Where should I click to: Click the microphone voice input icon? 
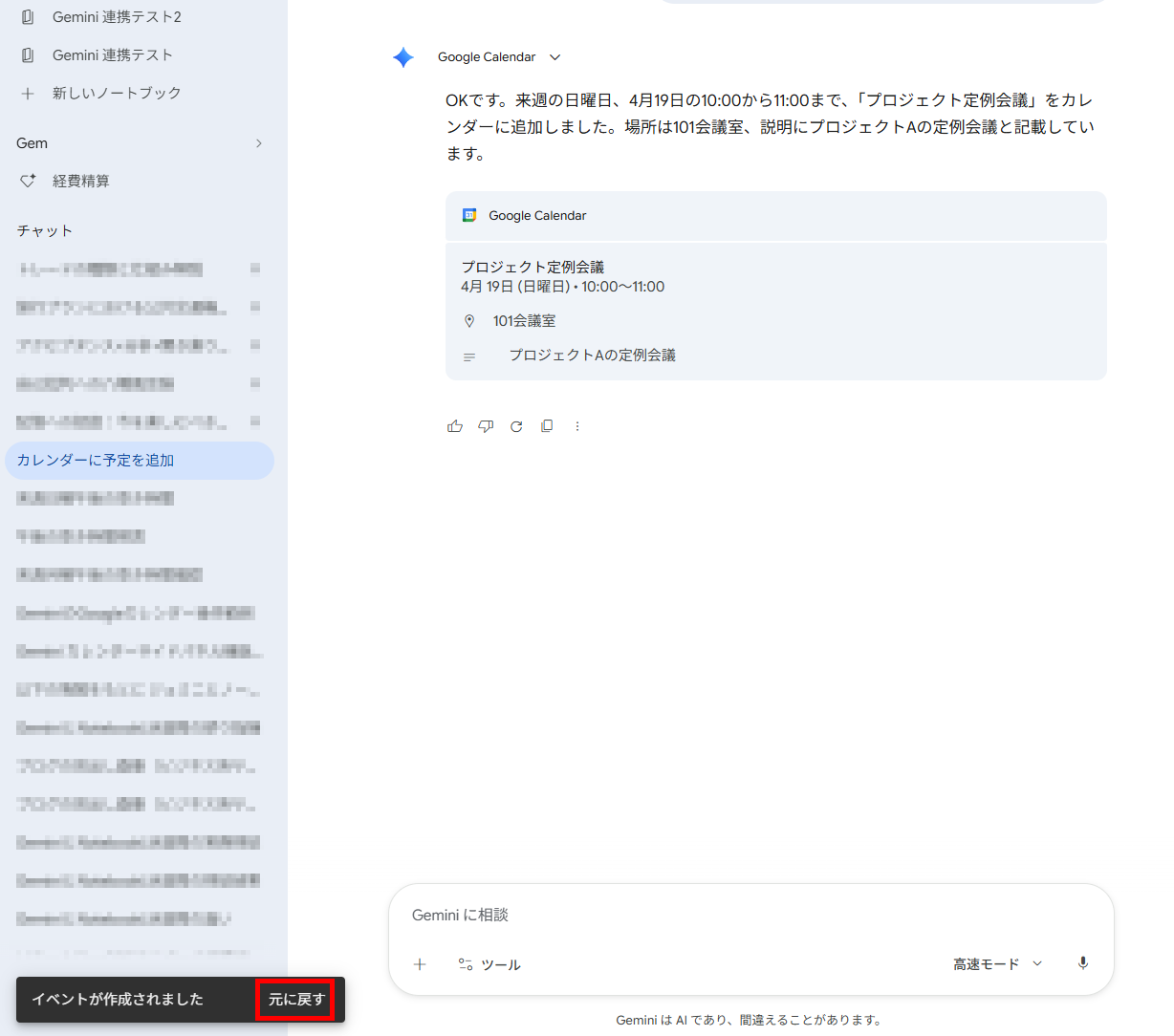(1083, 963)
